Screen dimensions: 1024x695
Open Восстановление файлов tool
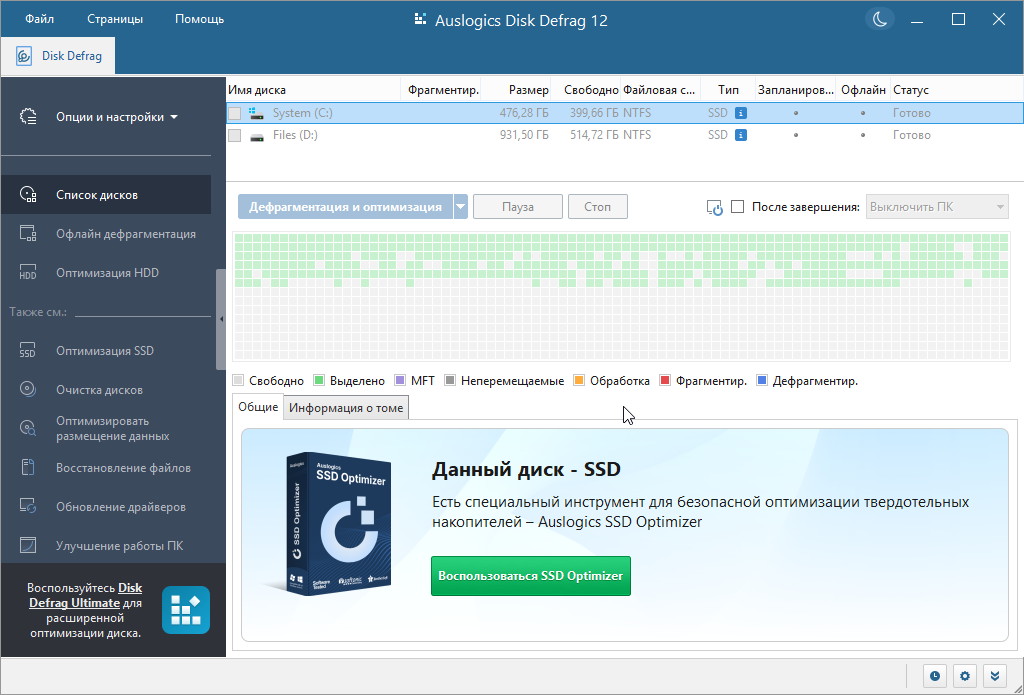[x=106, y=468]
